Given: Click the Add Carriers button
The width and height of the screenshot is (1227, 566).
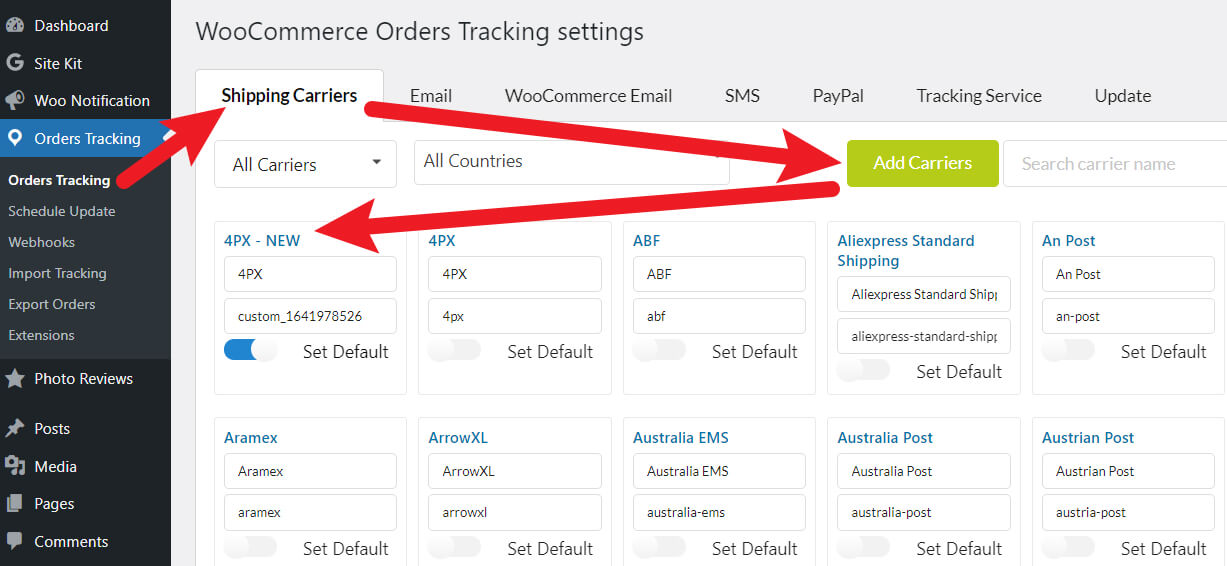Looking at the screenshot, I should pyautogui.click(x=922, y=163).
